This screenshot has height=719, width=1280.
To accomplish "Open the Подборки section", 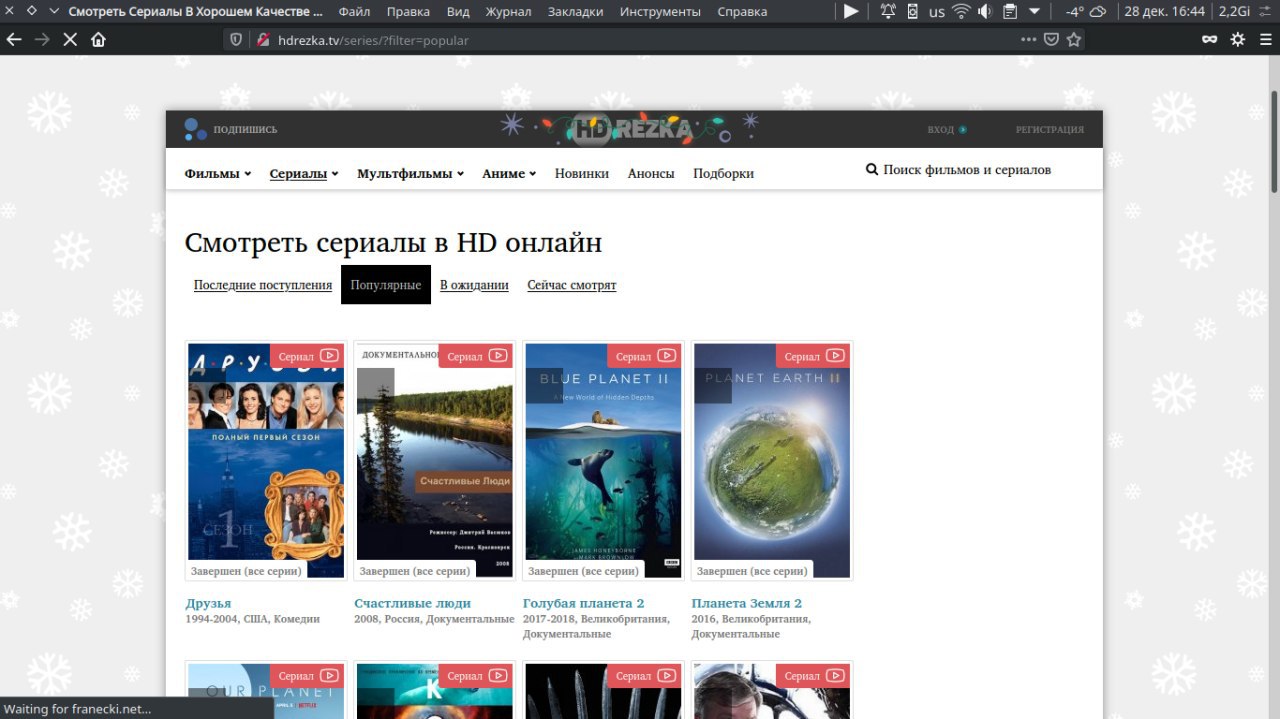I will point(723,173).
